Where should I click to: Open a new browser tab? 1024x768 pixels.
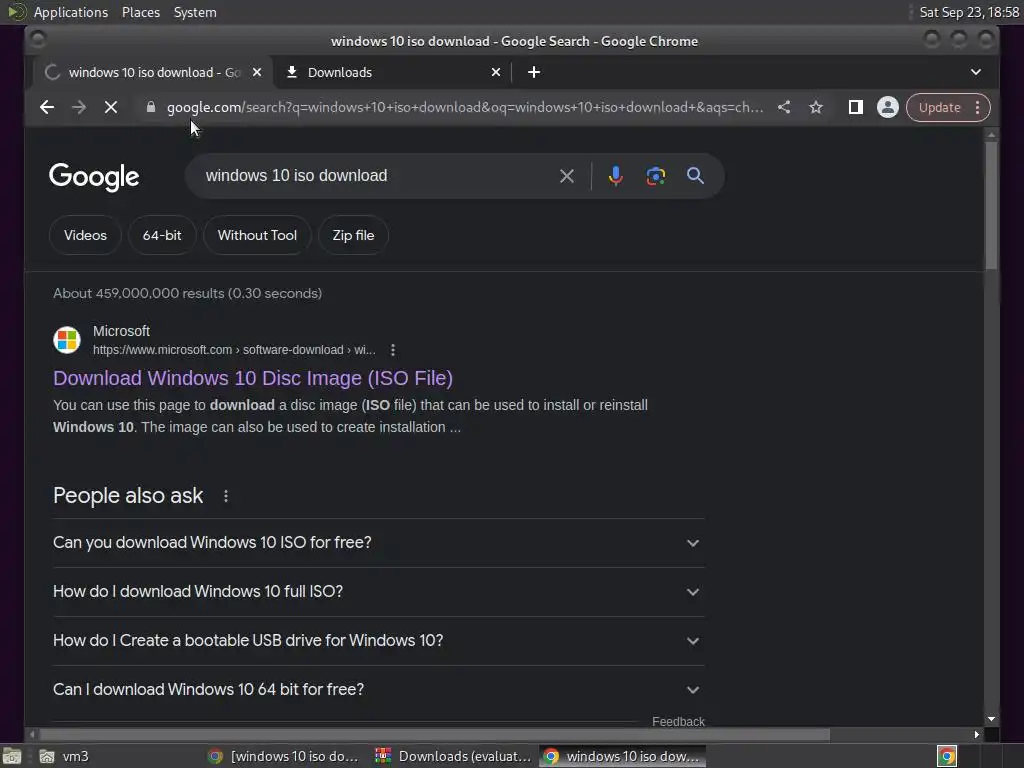[534, 72]
